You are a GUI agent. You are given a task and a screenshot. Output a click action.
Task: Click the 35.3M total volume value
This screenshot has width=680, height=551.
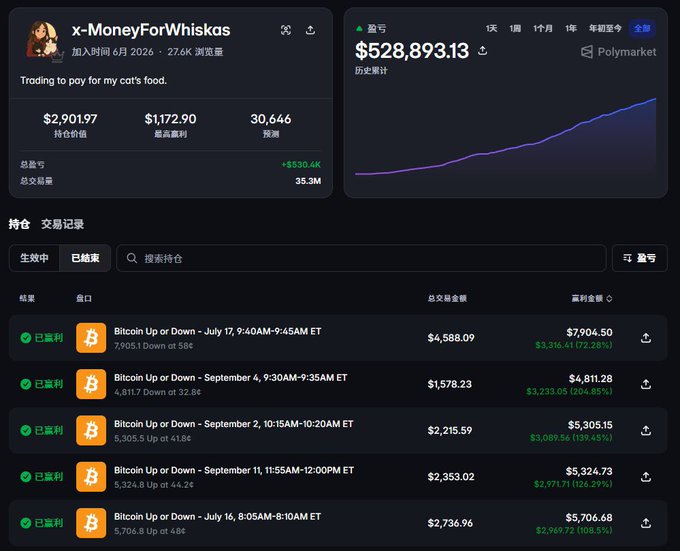click(308, 181)
